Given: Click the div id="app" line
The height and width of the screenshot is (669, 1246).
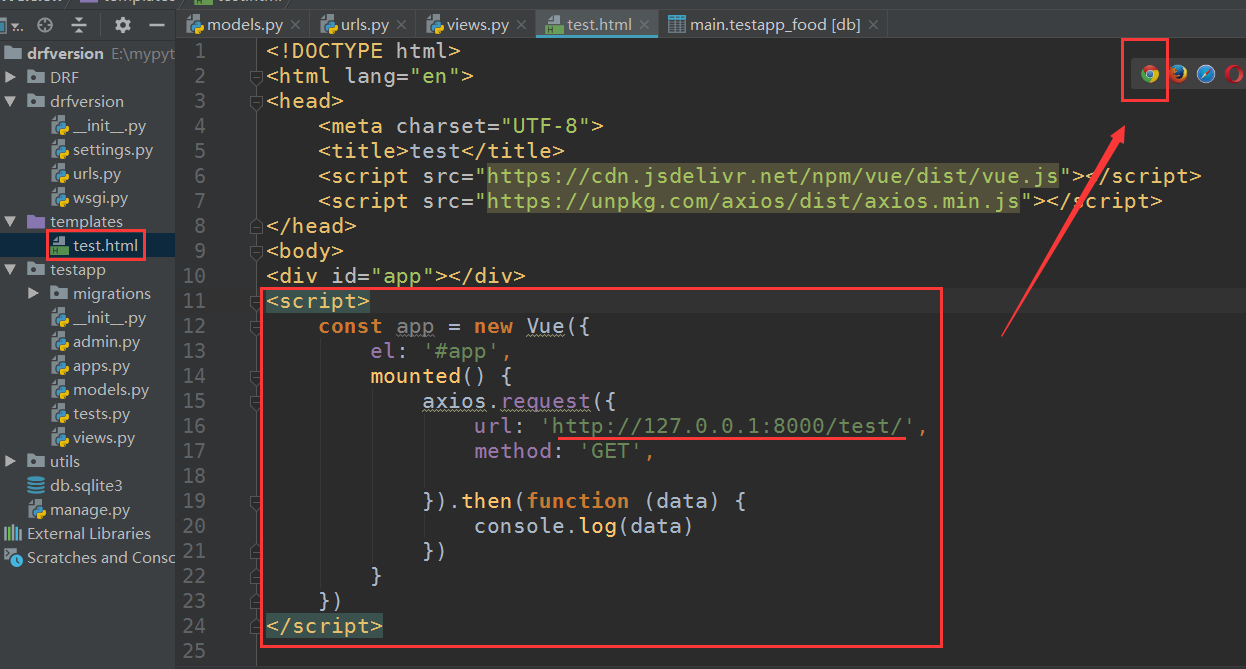Looking at the screenshot, I should [x=395, y=276].
